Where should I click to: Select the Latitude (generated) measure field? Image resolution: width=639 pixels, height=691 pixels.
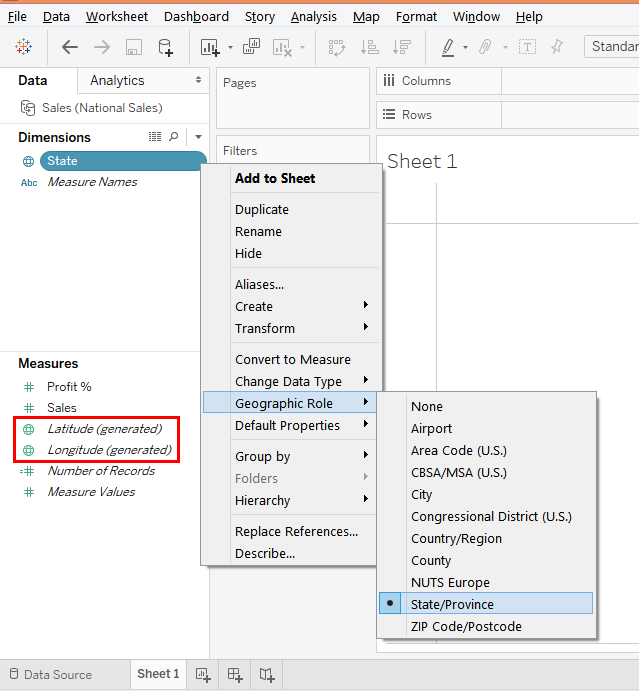tap(104, 428)
